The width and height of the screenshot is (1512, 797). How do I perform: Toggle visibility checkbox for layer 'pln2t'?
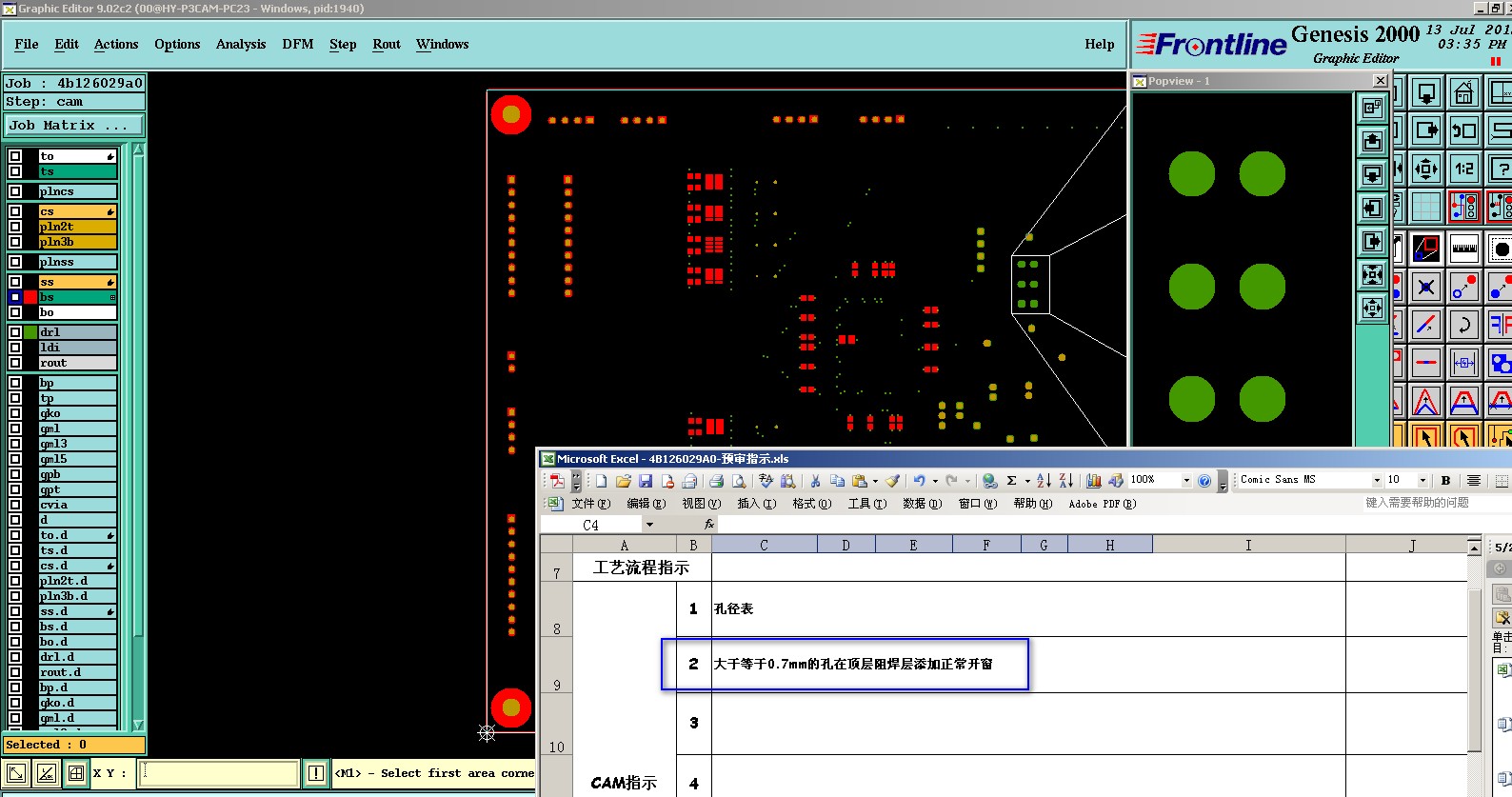(15, 227)
